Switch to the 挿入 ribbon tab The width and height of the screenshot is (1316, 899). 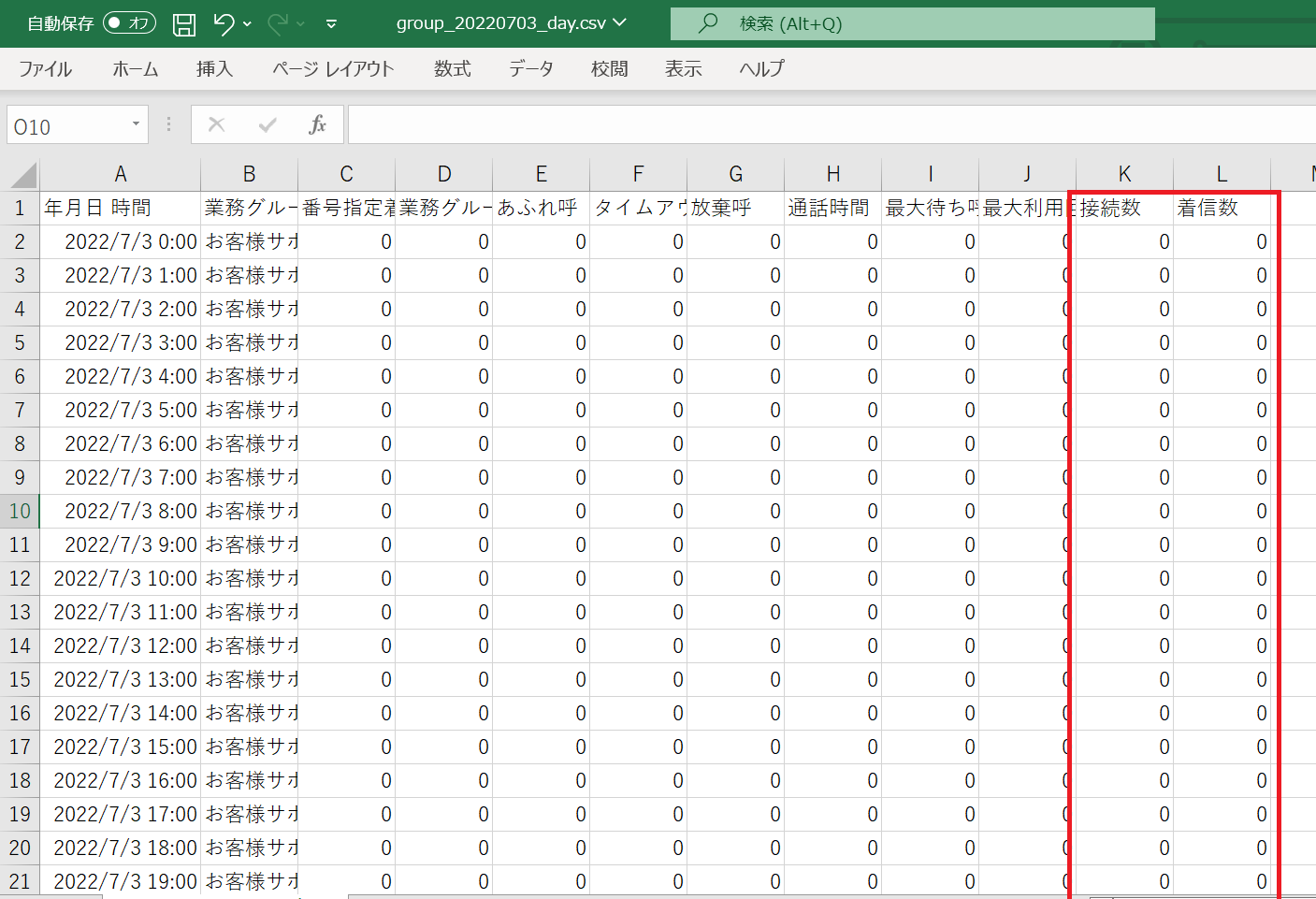point(214,69)
